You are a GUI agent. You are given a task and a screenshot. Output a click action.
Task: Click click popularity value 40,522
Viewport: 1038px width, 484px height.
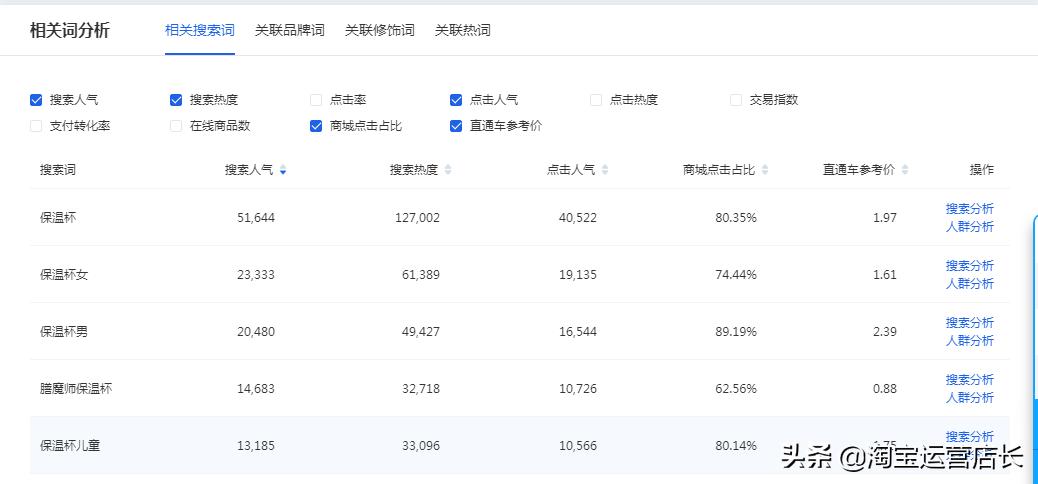[x=577, y=218]
